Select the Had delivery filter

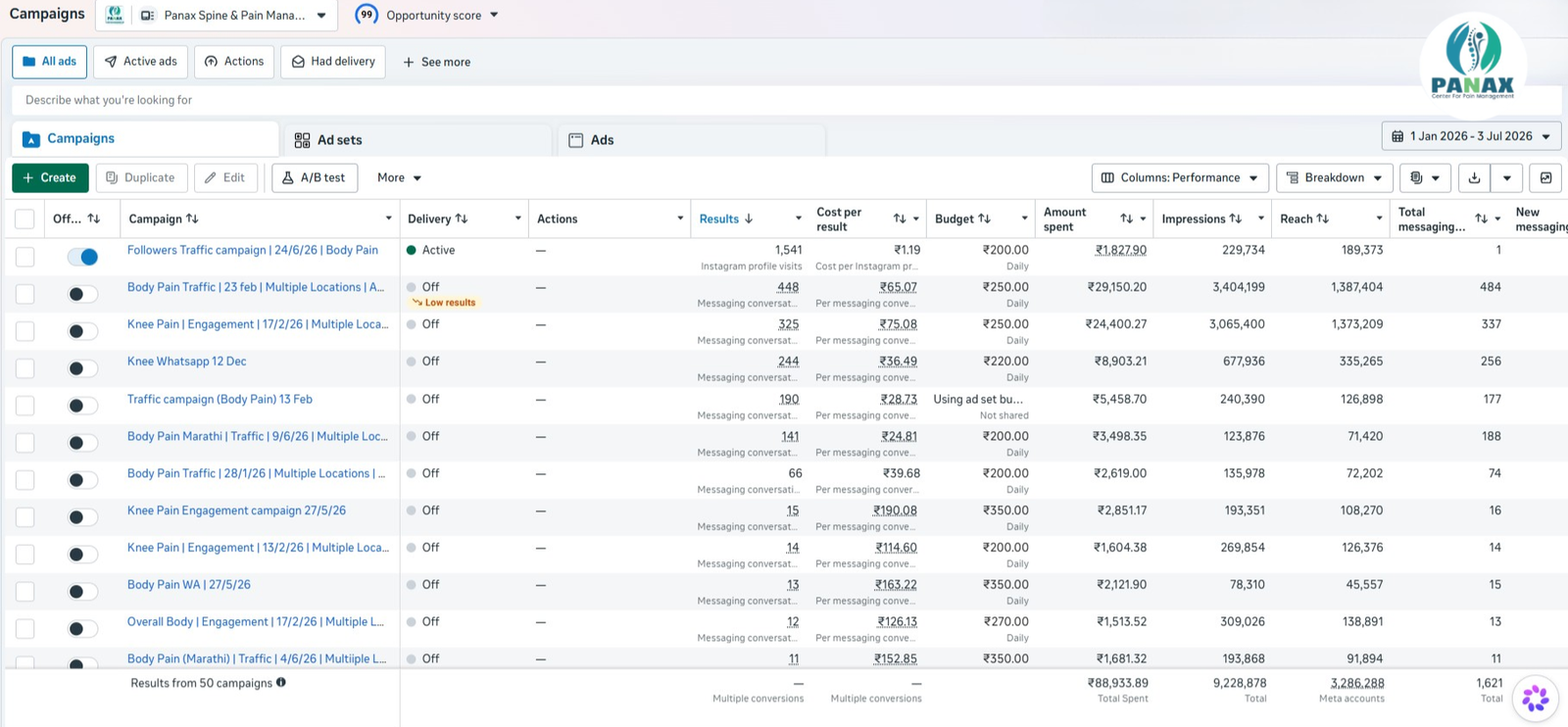[x=333, y=61]
